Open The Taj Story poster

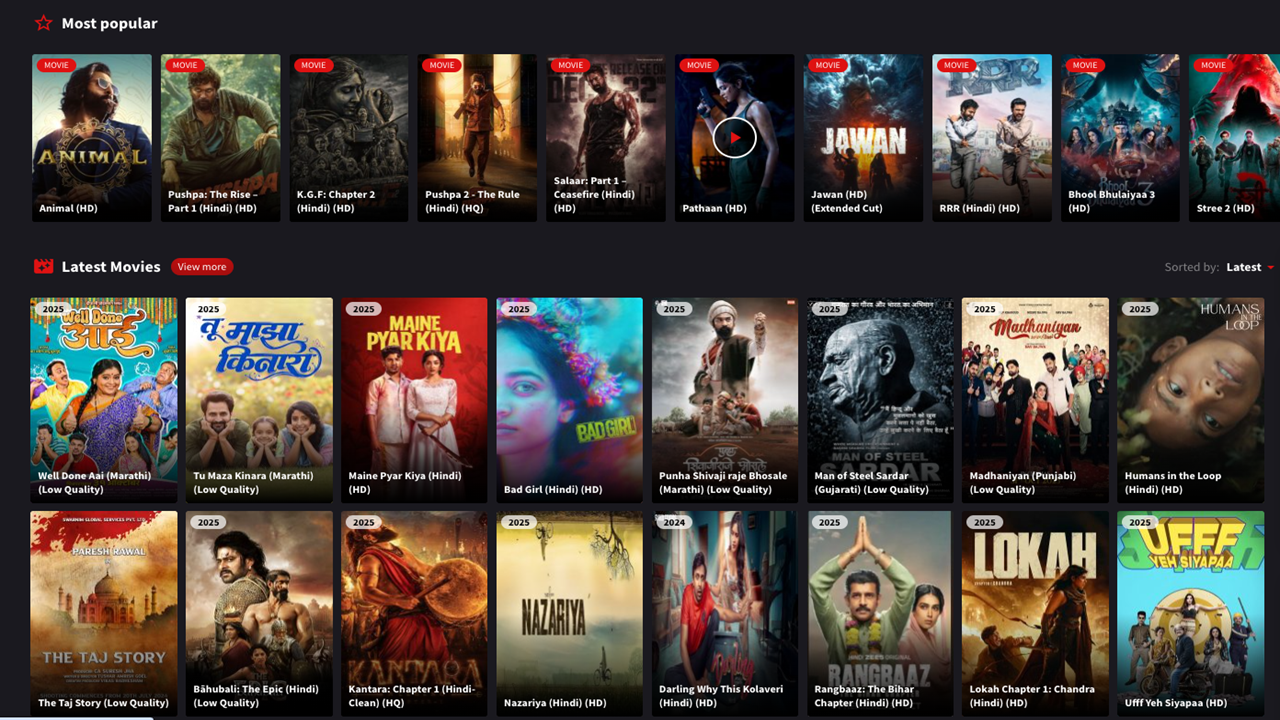(104, 614)
